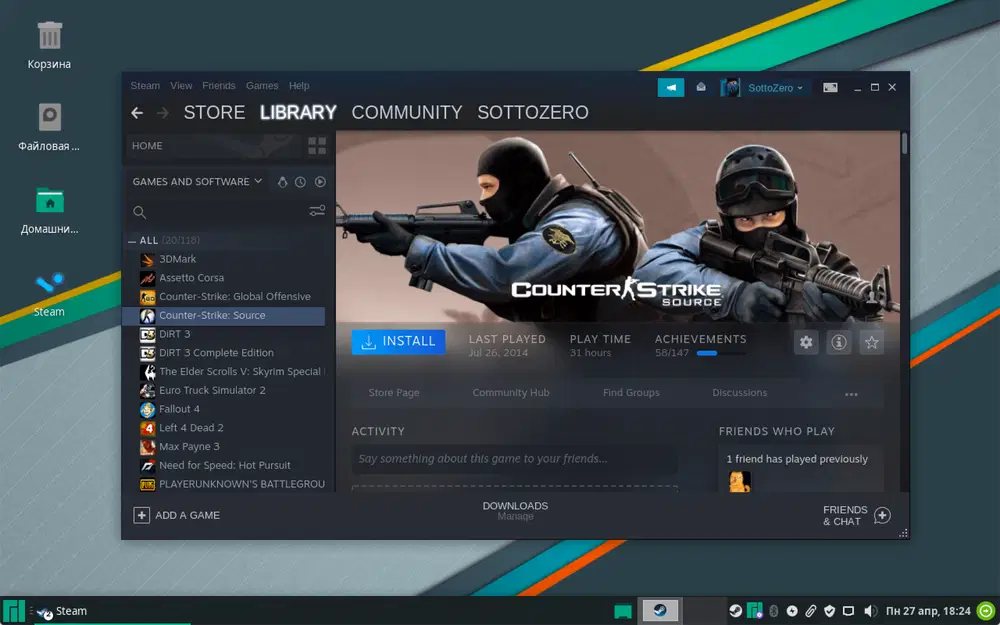Click the activity say something field
This screenshot has width=1000, height=625.
click(514, 459)
